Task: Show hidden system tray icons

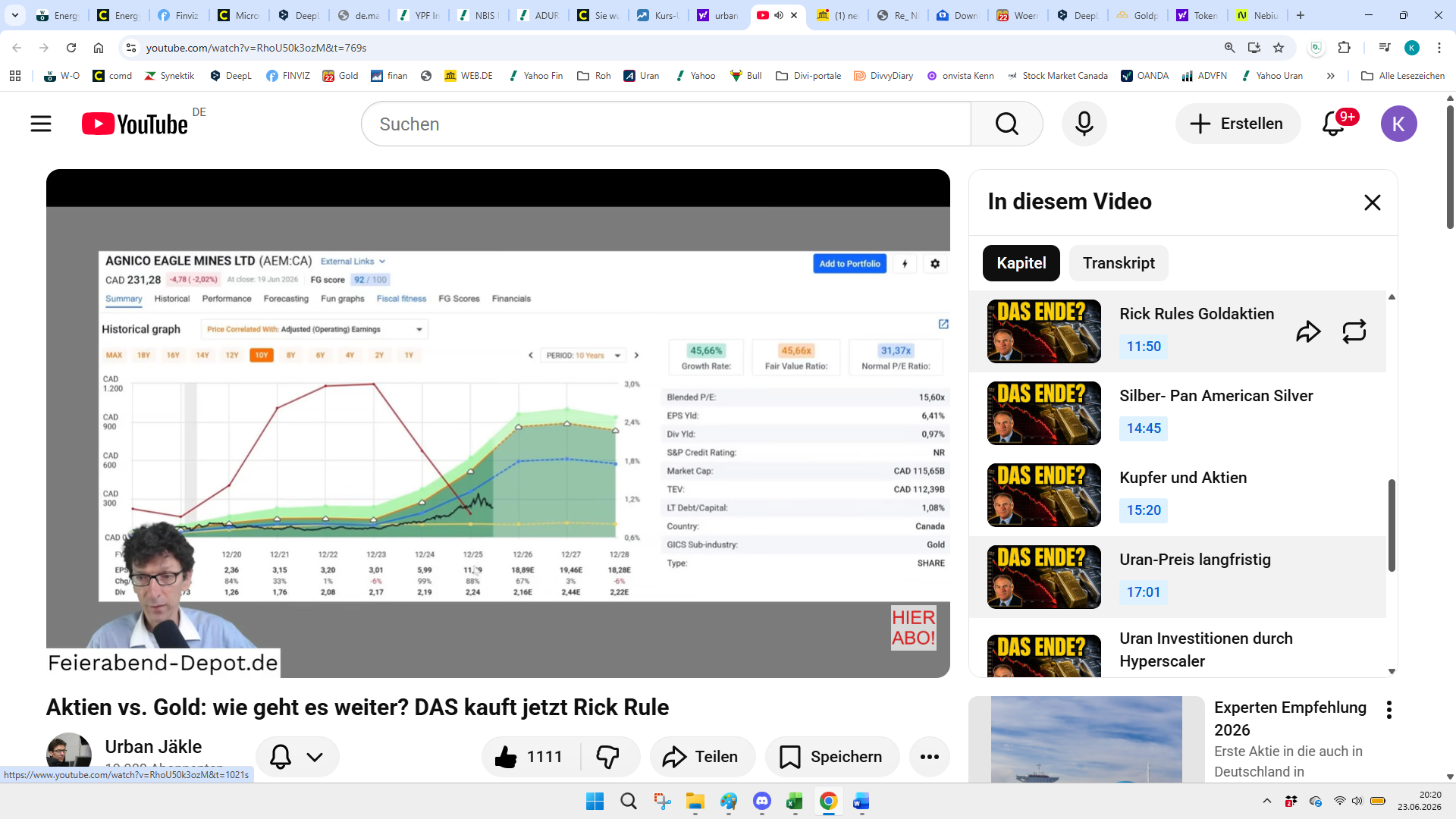Action: tap(1267, 802)
